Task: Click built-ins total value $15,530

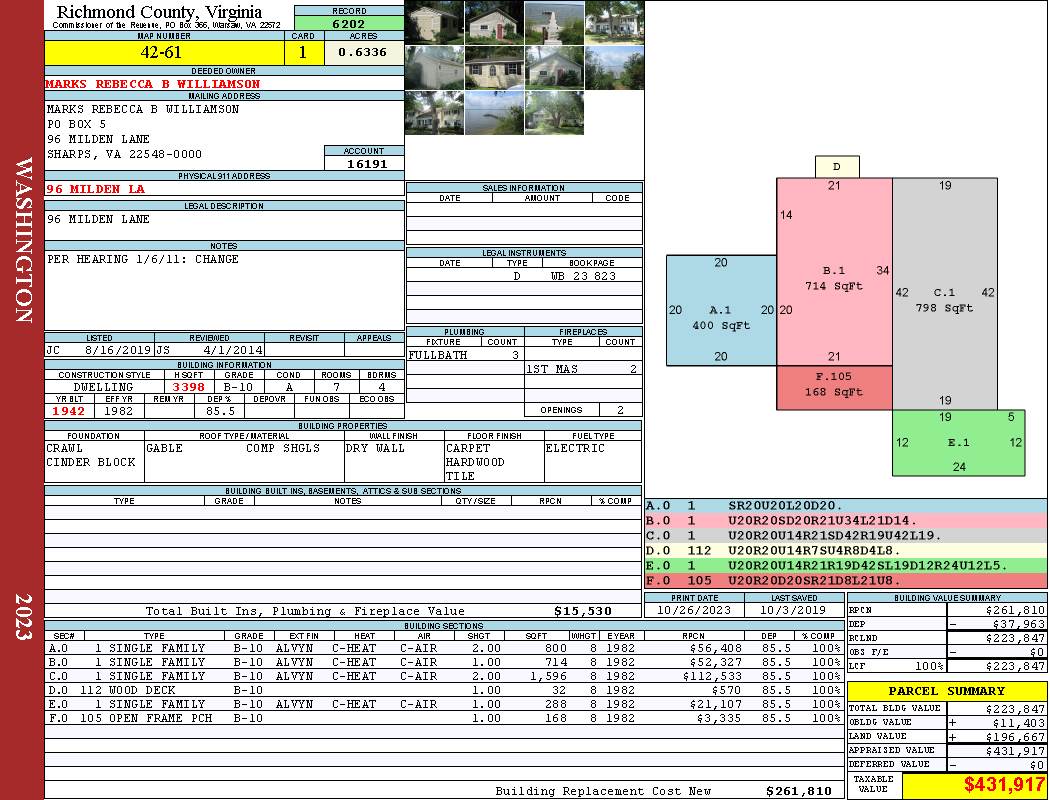Action: pyautogui.click(x=583, y=611)
